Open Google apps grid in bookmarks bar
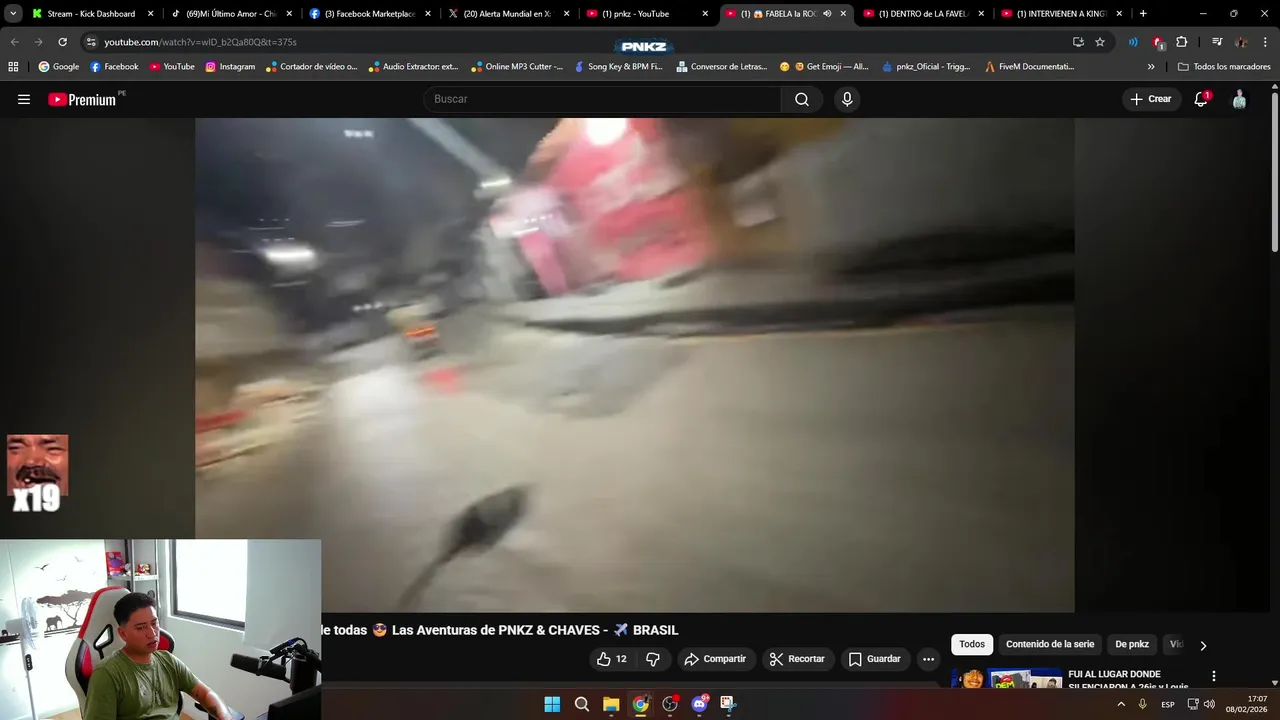The image size is (1280, 720). (x=13, y=67)
